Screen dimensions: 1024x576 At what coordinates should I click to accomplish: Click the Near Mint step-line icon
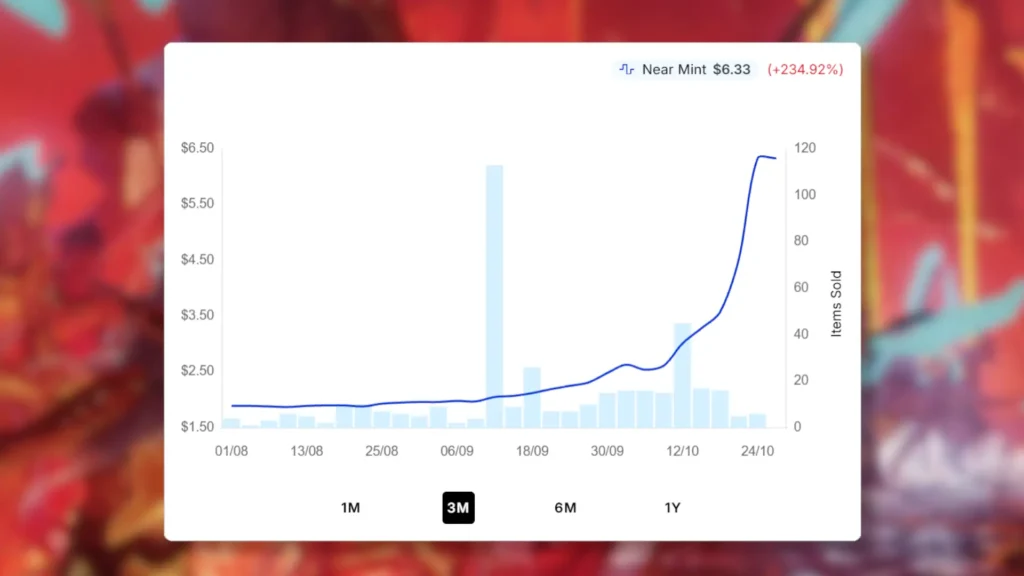(627, 69)
